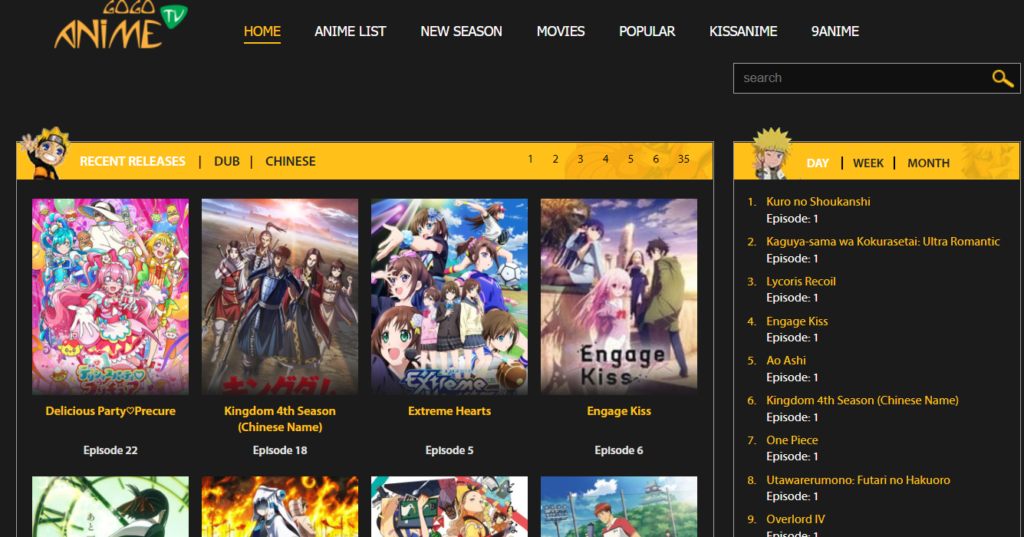
Task: Open Kuro no Shoukanshi in ranking list
Action: point(818,202)
